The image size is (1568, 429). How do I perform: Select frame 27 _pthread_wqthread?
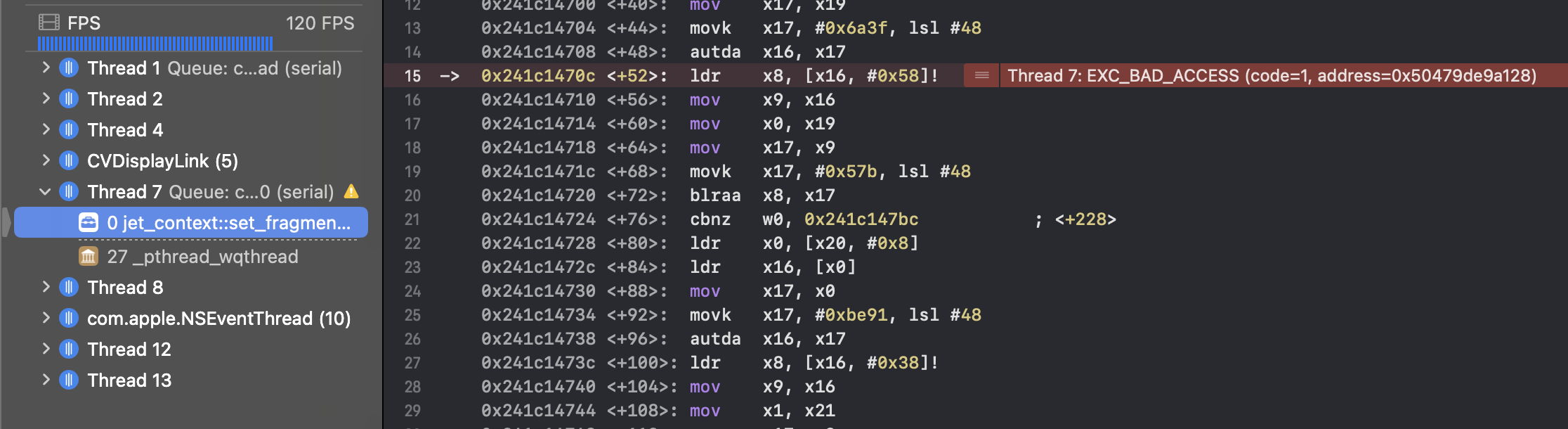191,257
